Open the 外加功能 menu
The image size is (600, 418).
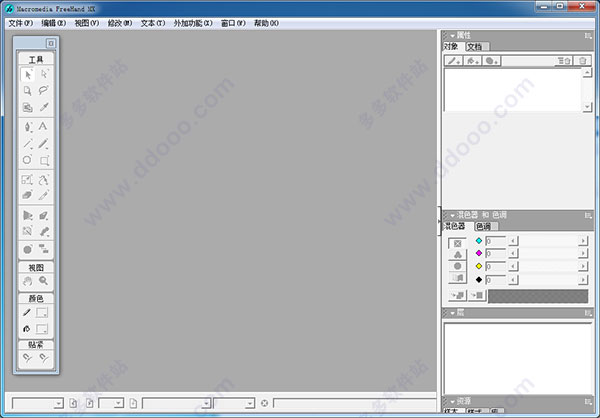[x=193, y=23]
